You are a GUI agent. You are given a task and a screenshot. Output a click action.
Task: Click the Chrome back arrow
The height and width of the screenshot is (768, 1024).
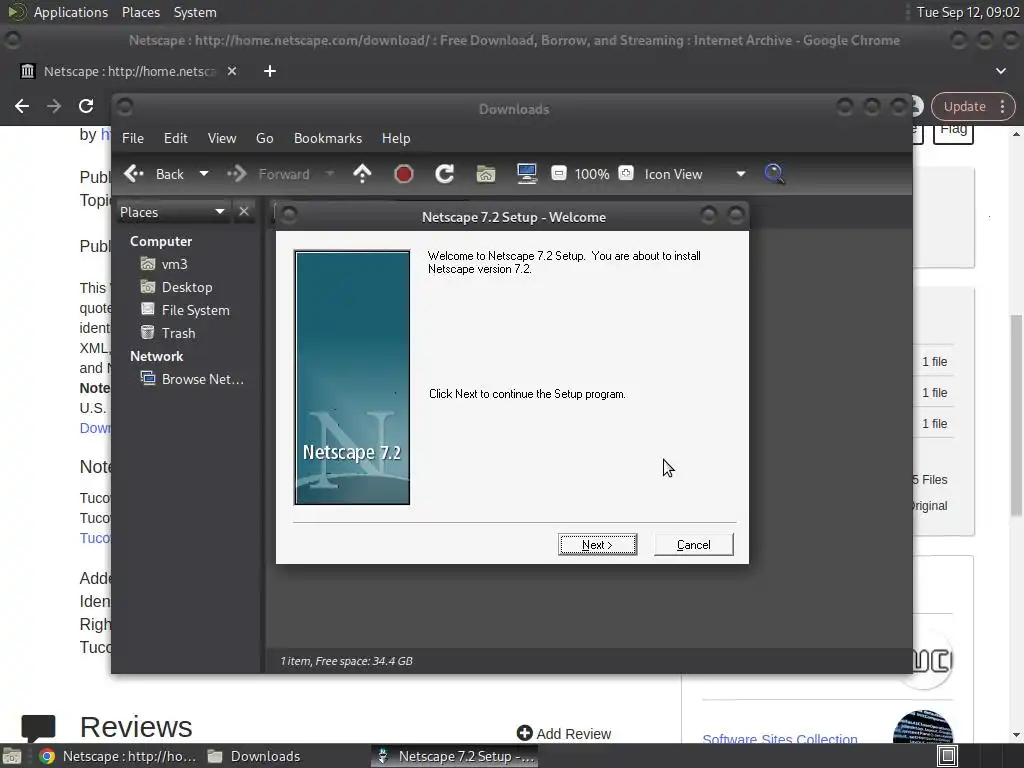[x=22, y=106]
